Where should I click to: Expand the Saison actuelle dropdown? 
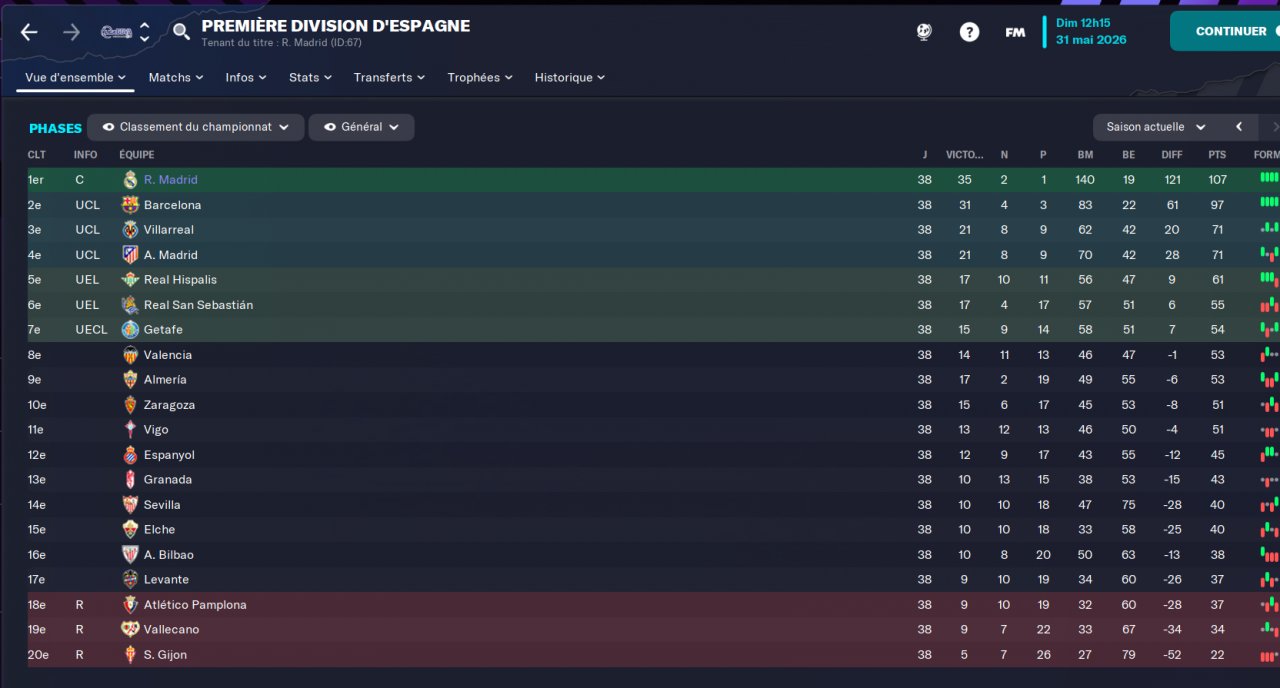(x=1156, y=127)
